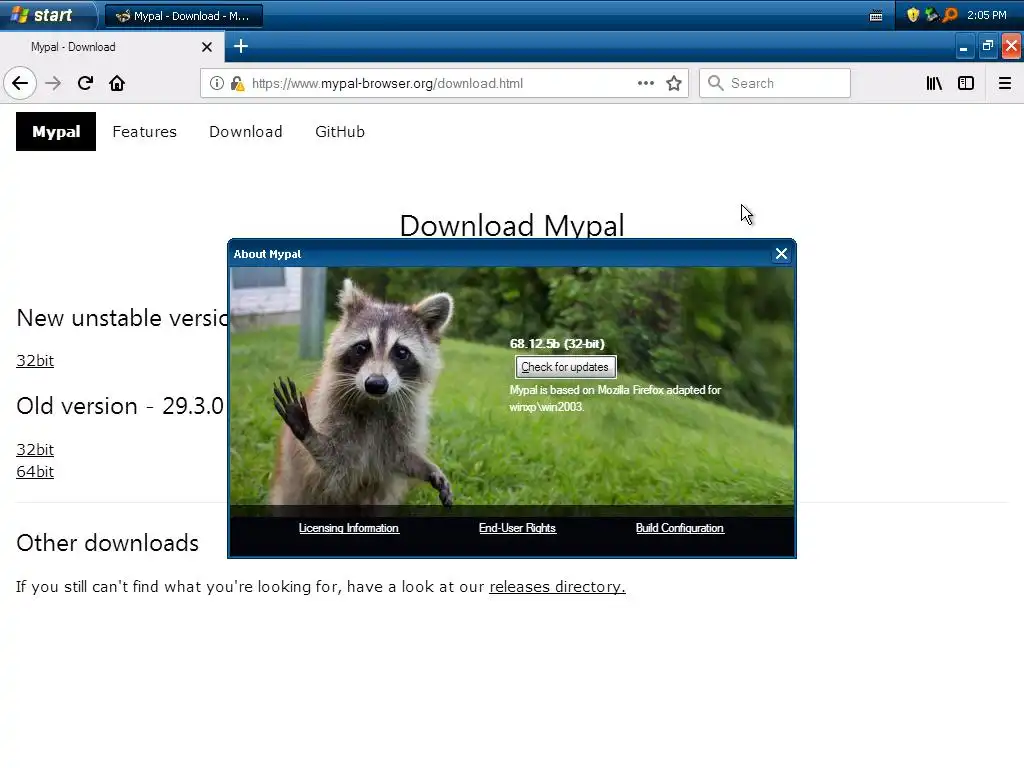Open the Library bookmarks icon
The width and height of the screenshot is (1024, 768).
934,83
